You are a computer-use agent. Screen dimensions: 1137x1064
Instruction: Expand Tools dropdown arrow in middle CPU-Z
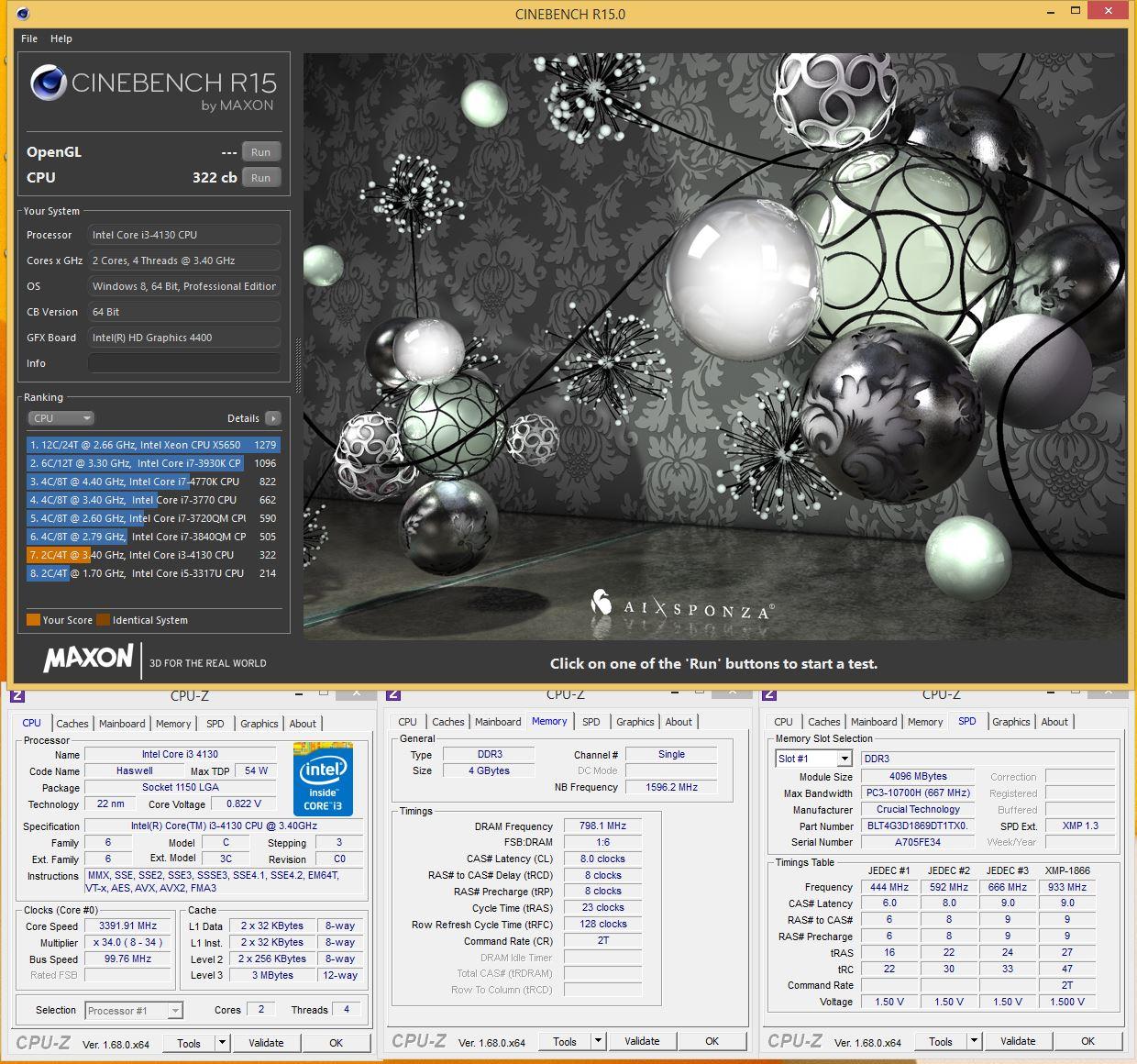pos(598,1041)
